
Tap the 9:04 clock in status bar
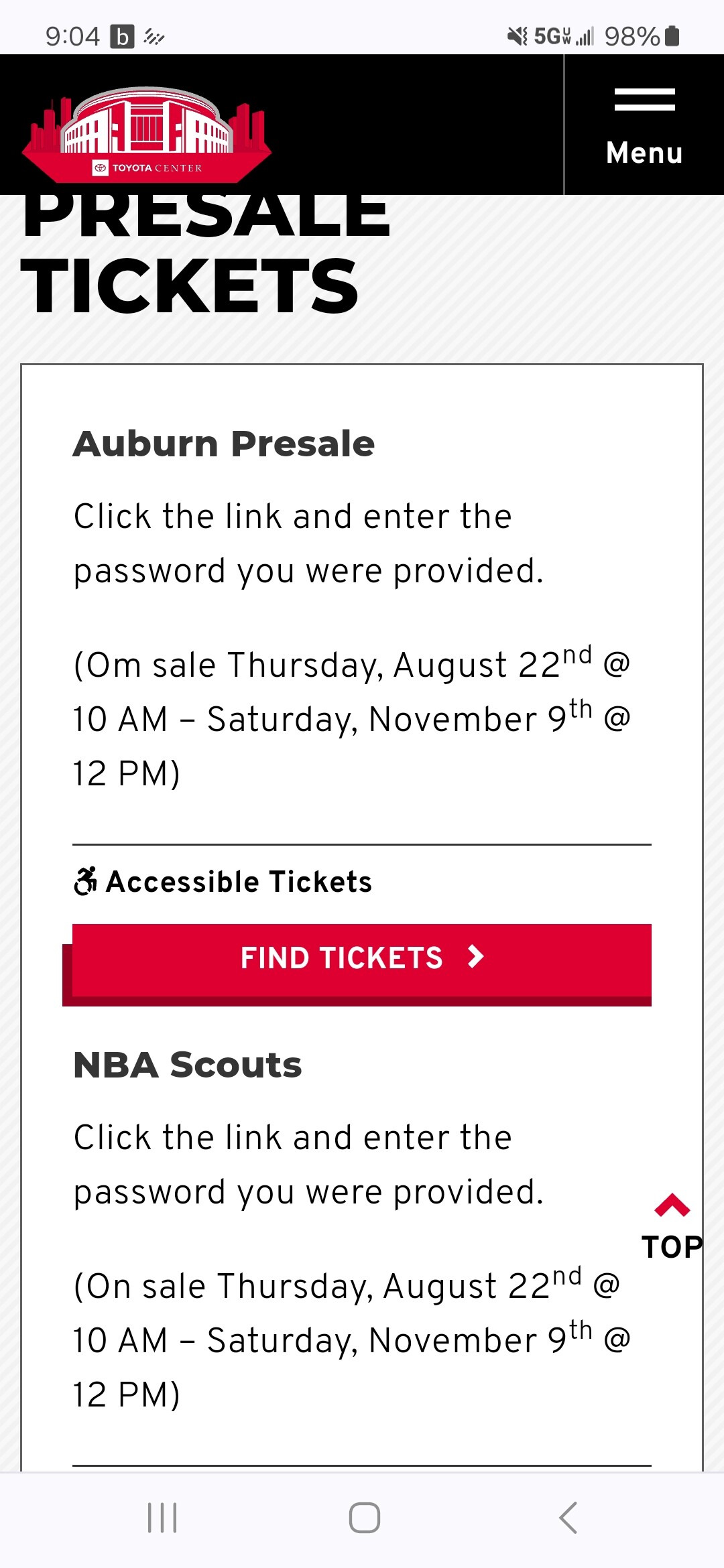(72, 37)
